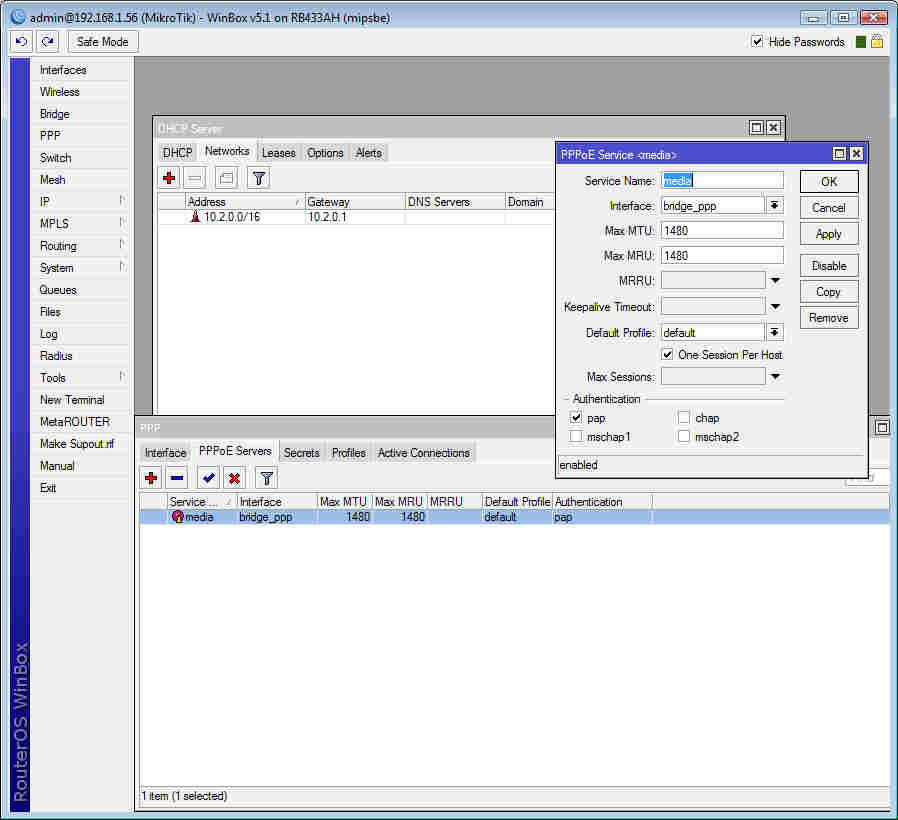898x820 pixels.
Task: Open MetaROUTER from sidebar
Action: [80, 422]
